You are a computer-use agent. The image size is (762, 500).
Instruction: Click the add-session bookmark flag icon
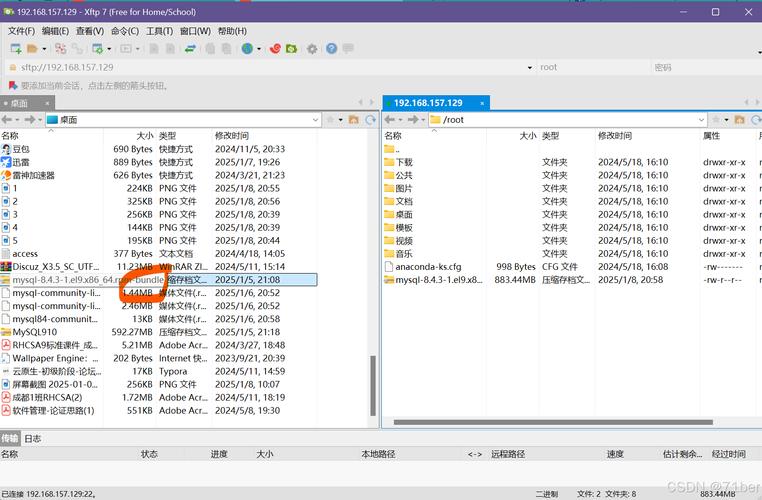pos(13,86)
